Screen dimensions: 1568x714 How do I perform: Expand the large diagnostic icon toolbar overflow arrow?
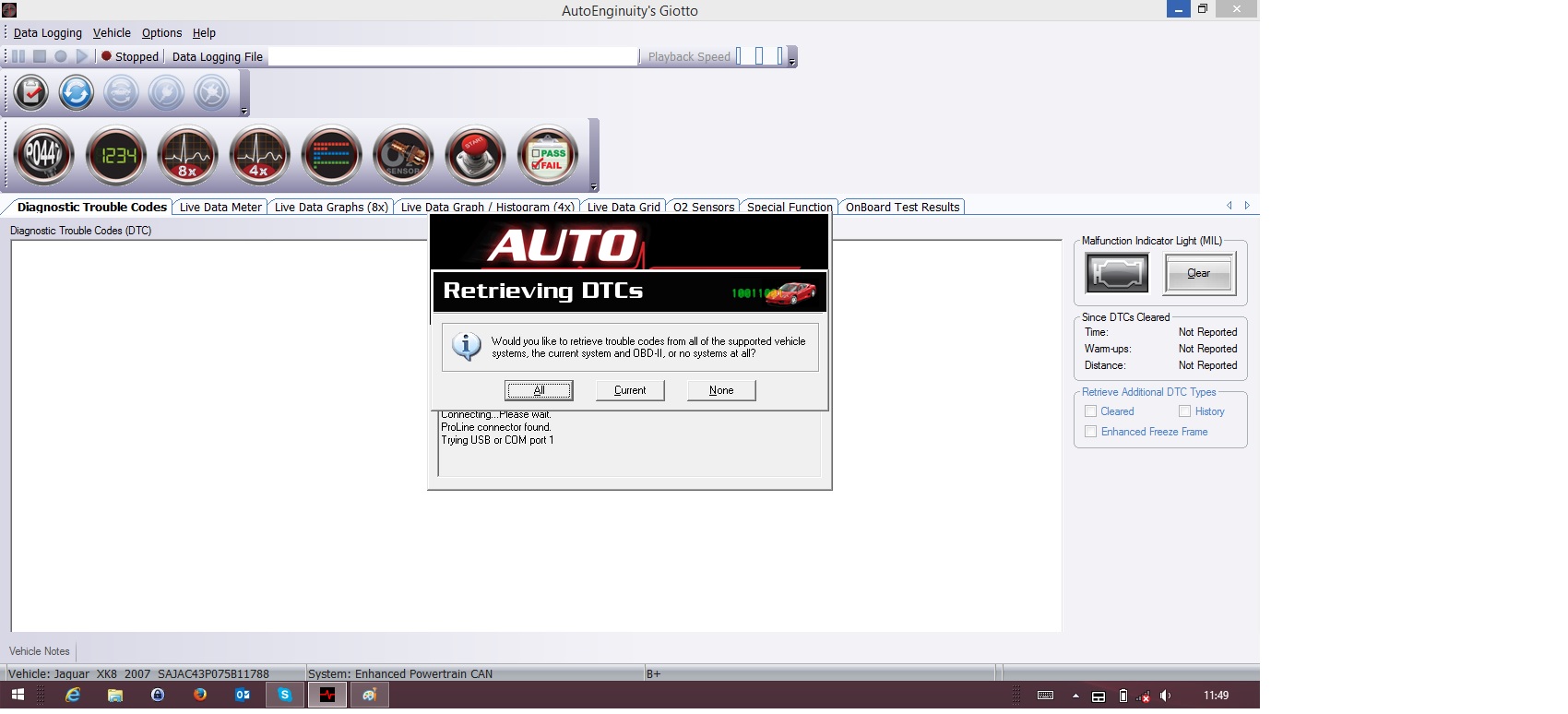tap(594, 186)
